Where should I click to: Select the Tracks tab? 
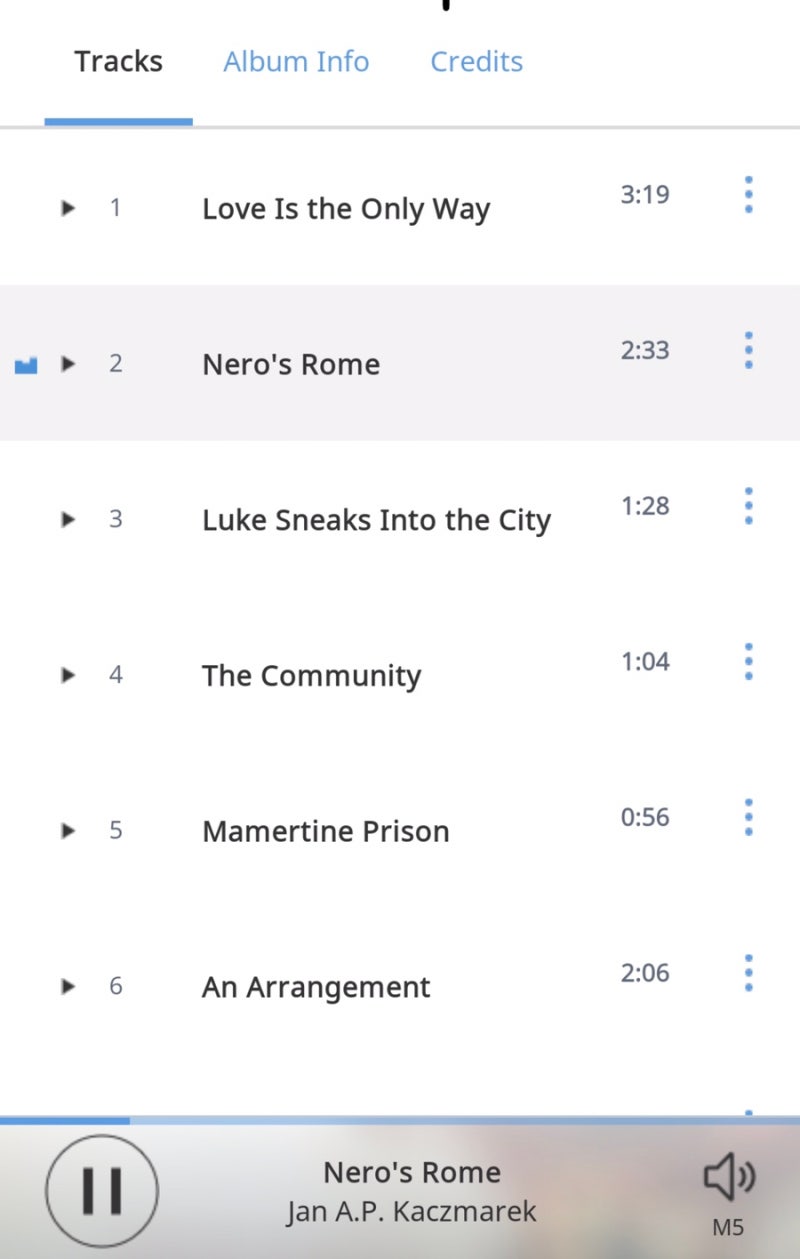point(118,61)
